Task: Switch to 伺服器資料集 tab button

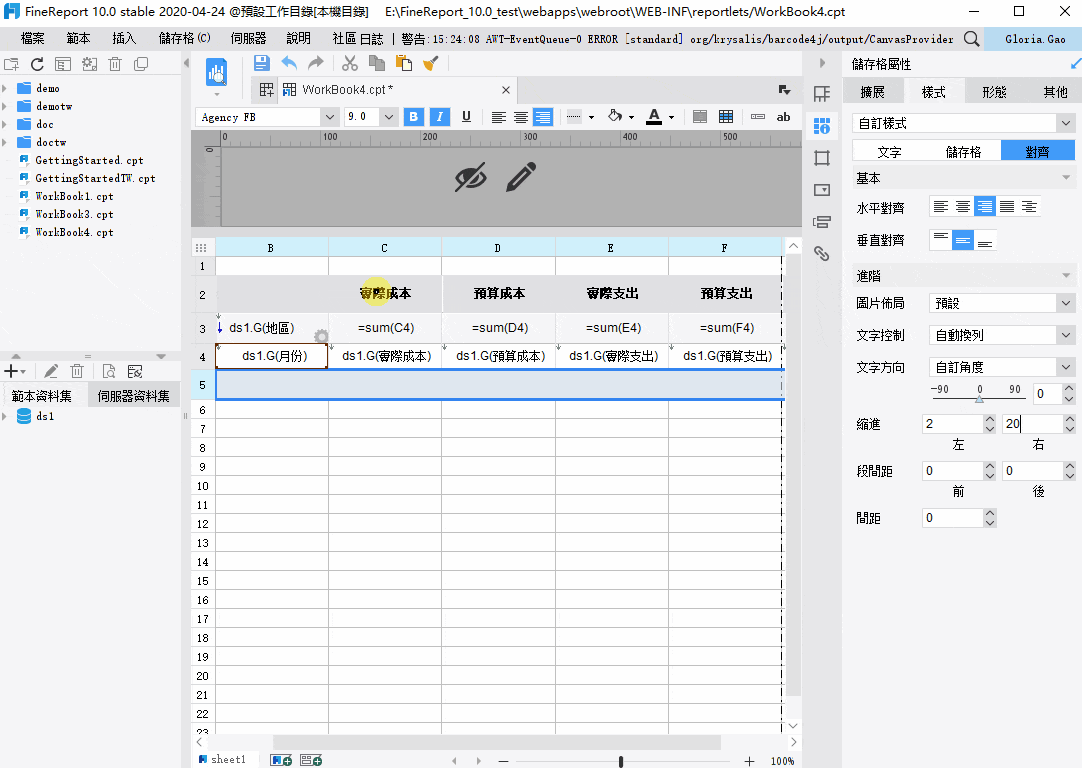Action: (x=133, y=396)
